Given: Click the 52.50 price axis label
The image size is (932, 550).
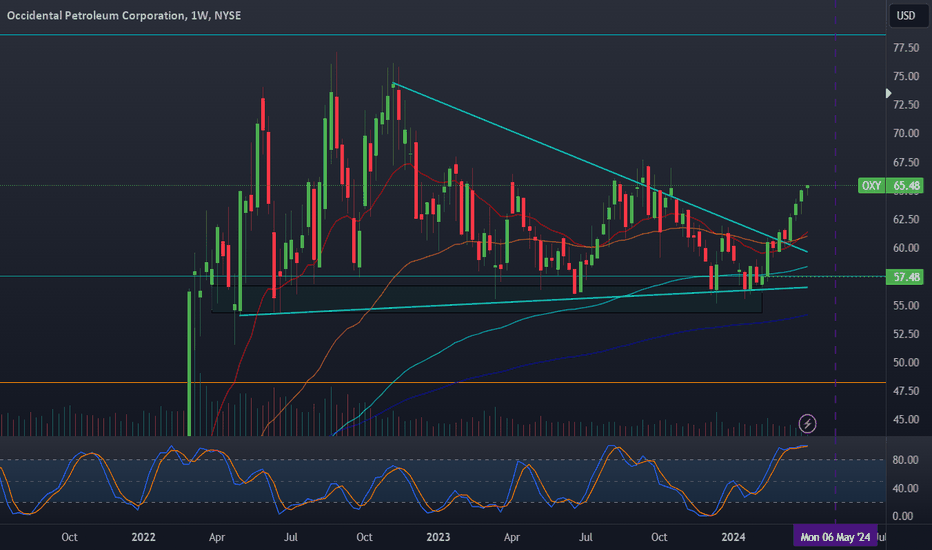Looking at the screenshot, I should [x=906, y=334].
